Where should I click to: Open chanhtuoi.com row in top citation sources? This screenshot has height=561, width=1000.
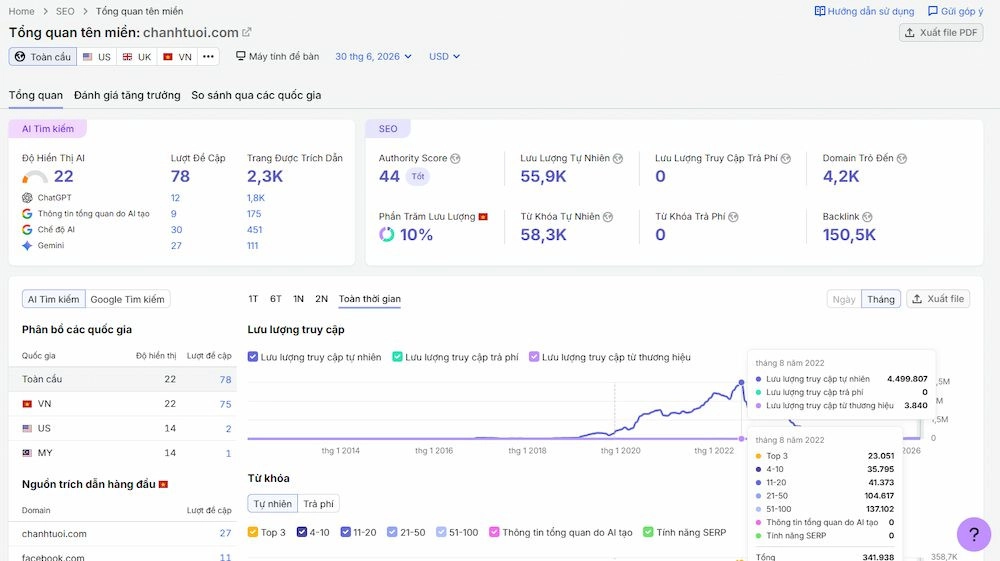tap(122, 534)
